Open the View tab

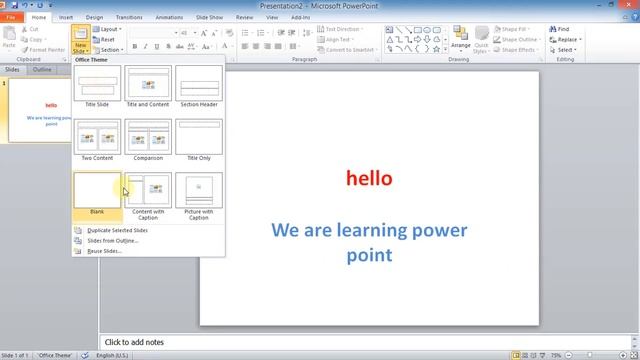click(272, 18)
